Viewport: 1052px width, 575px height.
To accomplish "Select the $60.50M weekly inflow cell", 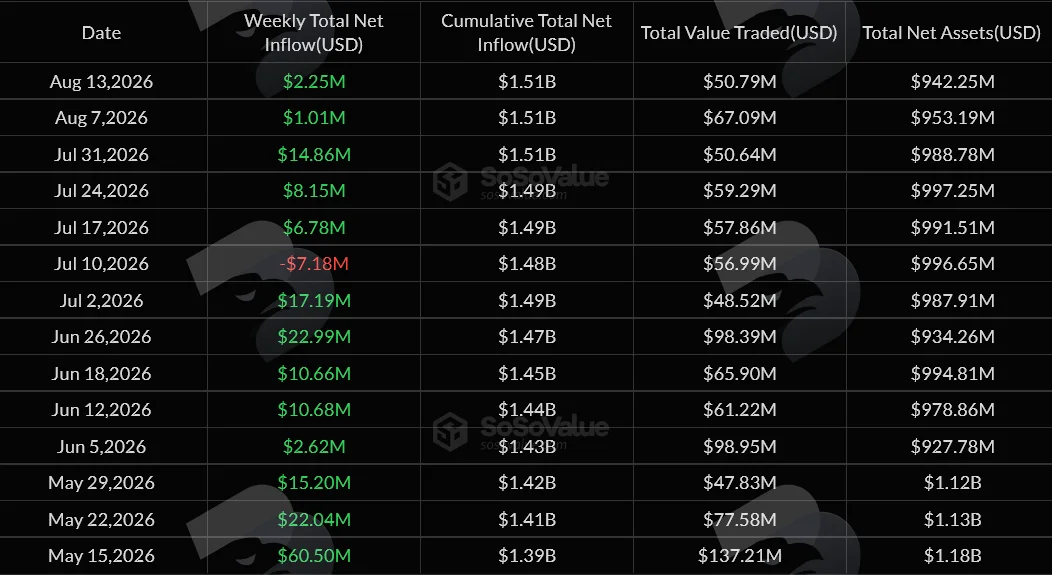I will pos(313,556).
